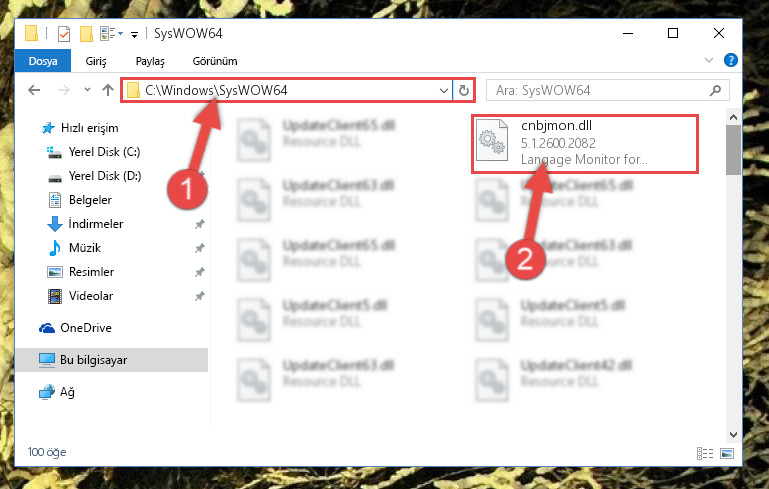Refresh the SysWOW64 folder view
This screenshot has width=769, height=489.
(463, 91)
